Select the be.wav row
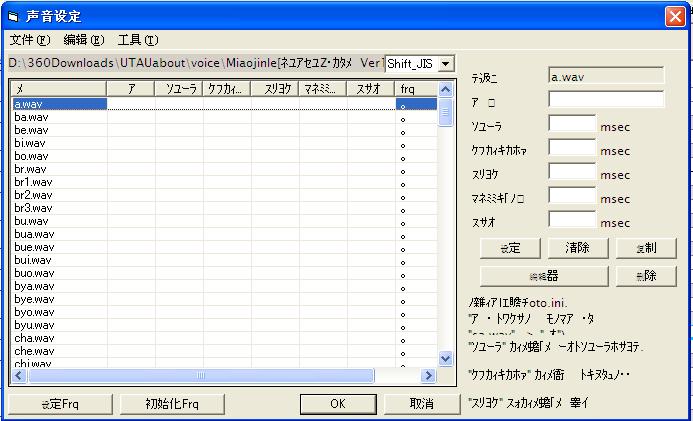Screen dimensions: 693x421 (224, 130)
